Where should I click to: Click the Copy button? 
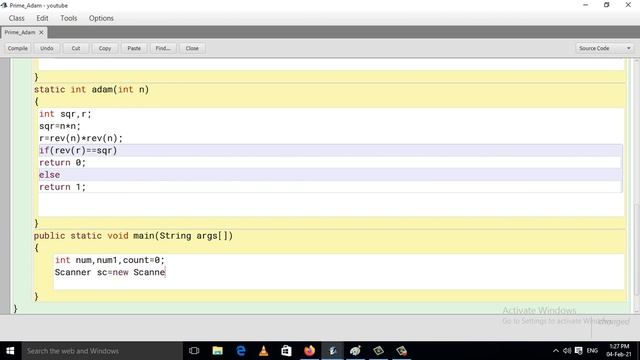[x=105, y=48]
